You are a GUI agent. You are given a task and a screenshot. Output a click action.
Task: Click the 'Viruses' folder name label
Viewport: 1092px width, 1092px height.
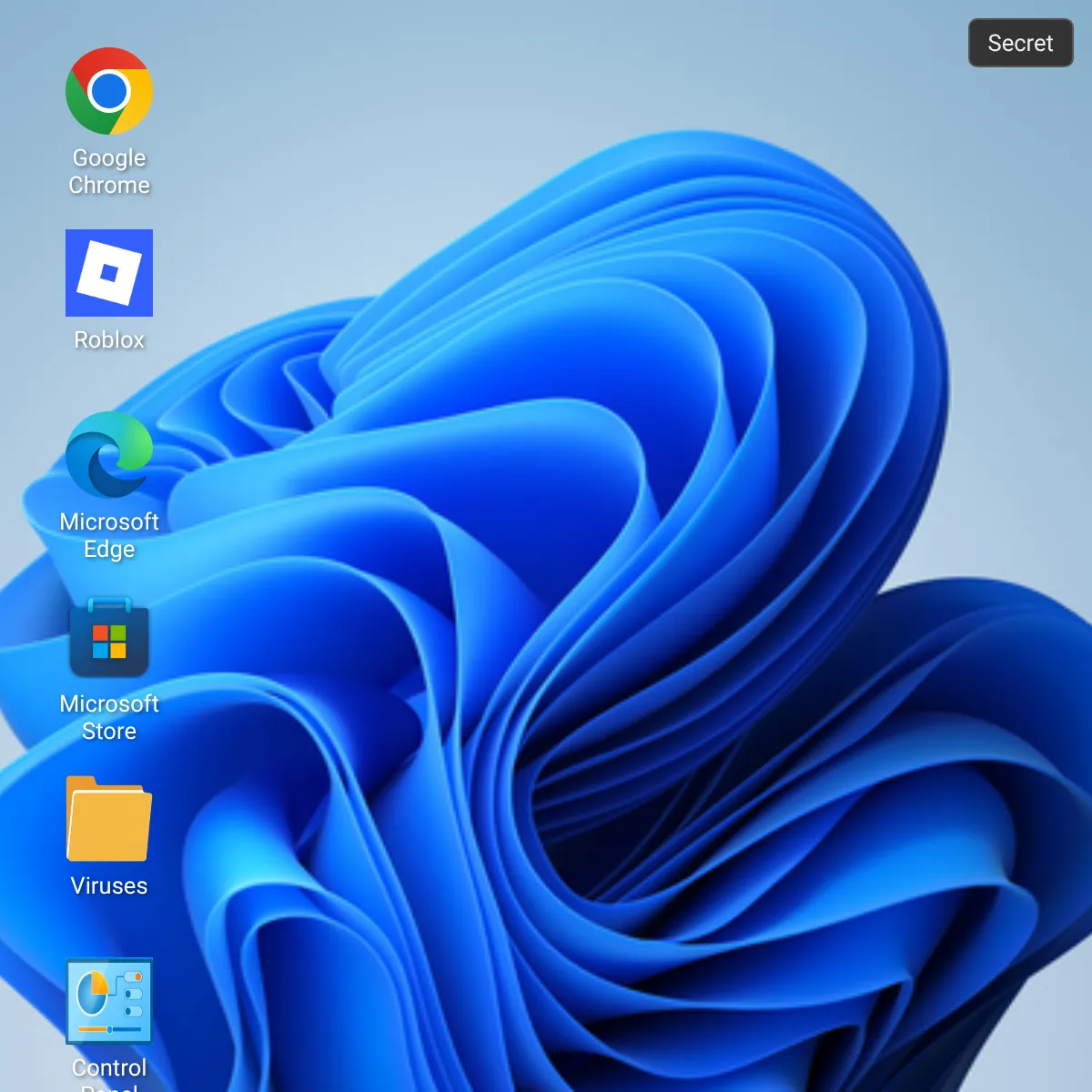(x=109, y=885)
